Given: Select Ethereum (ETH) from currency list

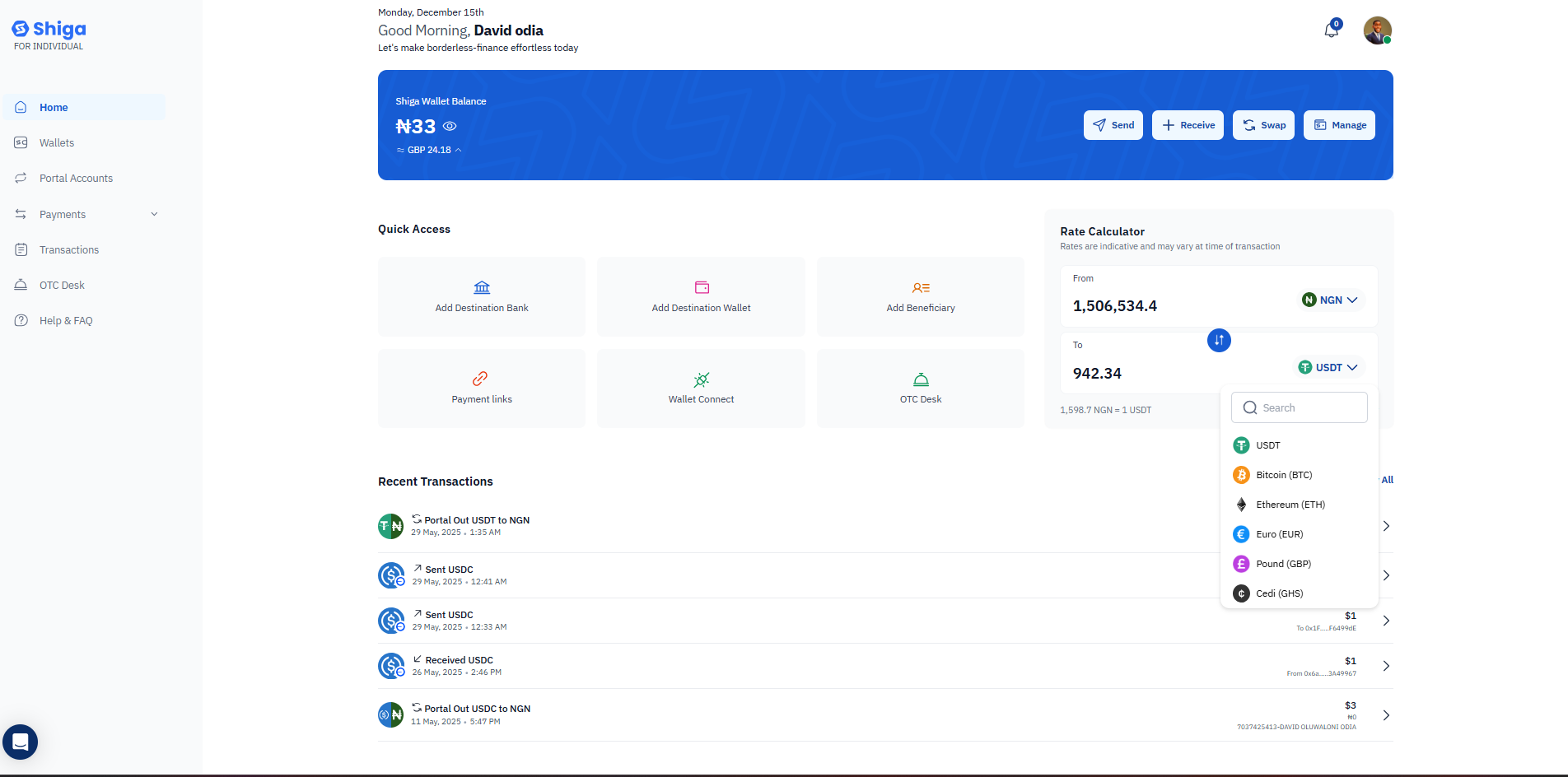Looking at the screenshot, I should click(x=1300, y=505).
